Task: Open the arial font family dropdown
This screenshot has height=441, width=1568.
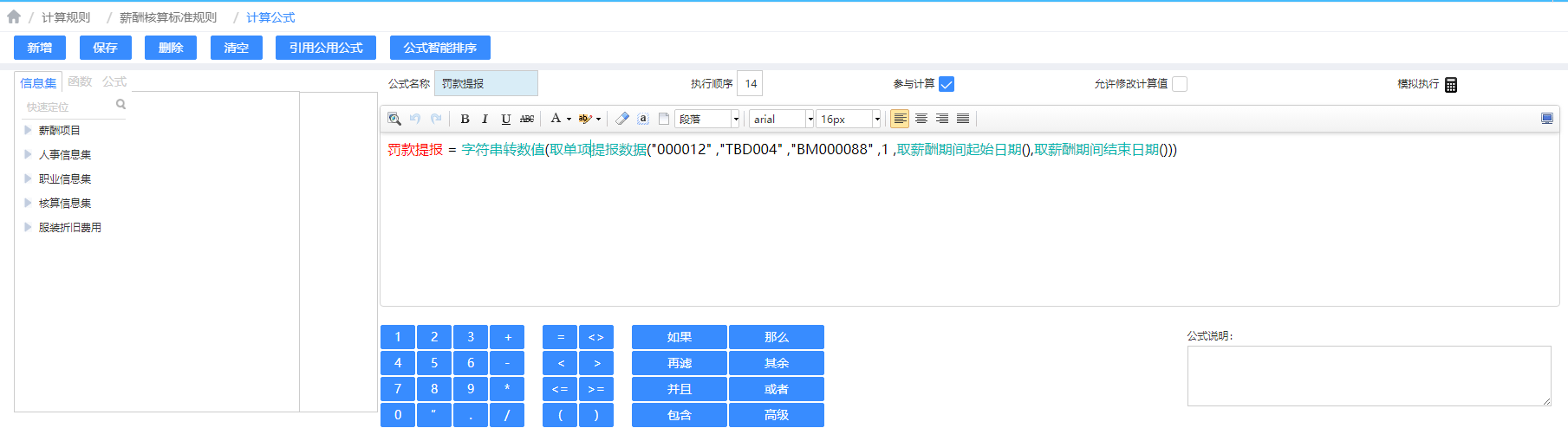Action: pyautogui.click(x=810, y=119)
